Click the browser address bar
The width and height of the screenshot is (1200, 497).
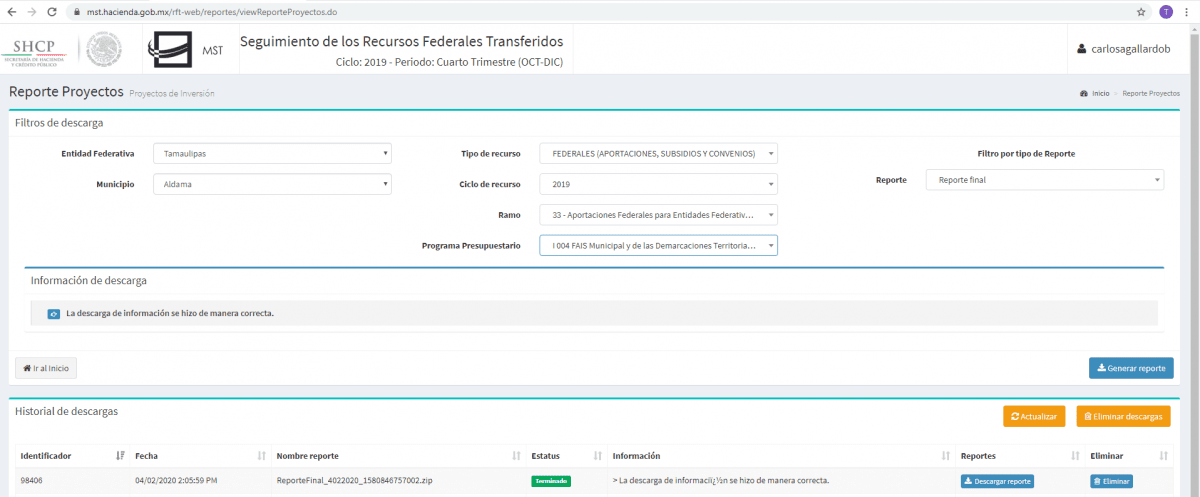(x=600, y=12)
